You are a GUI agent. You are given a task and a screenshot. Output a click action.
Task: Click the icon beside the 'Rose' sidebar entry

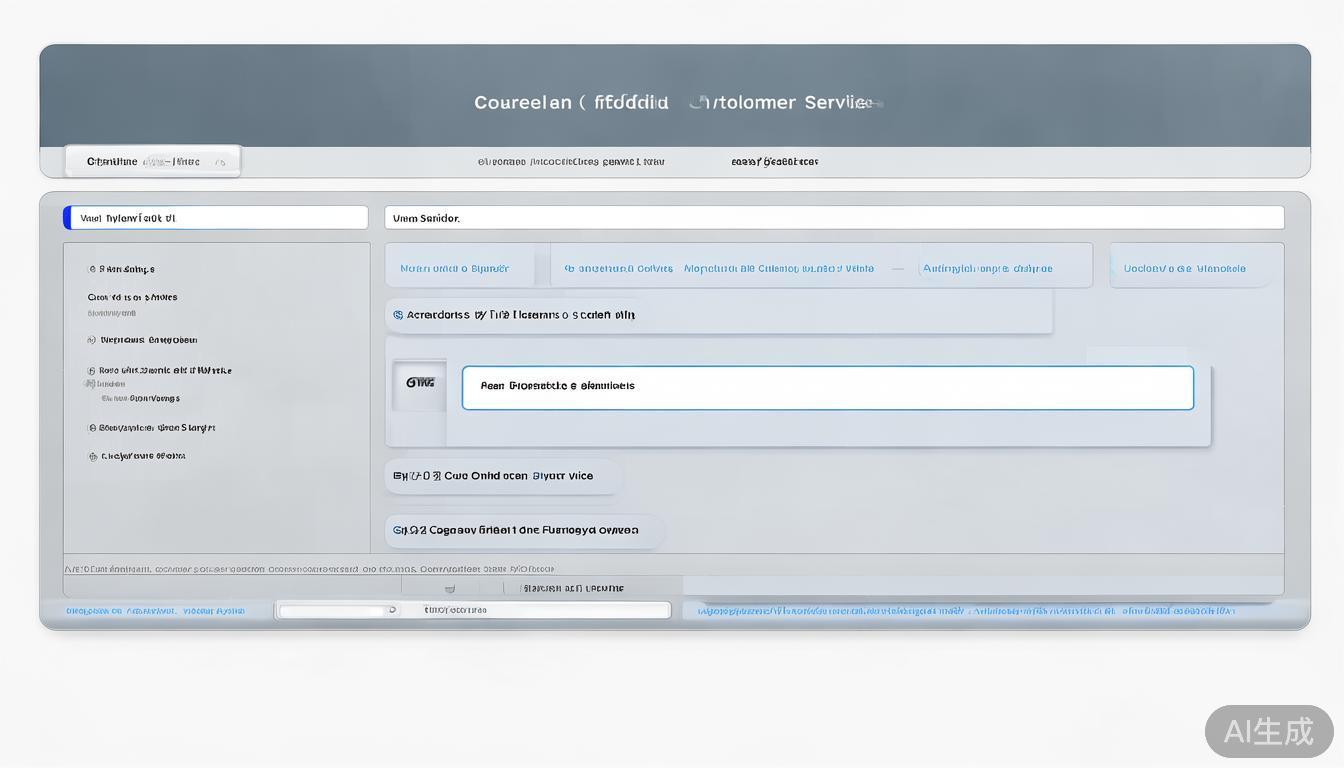(92, 371)
